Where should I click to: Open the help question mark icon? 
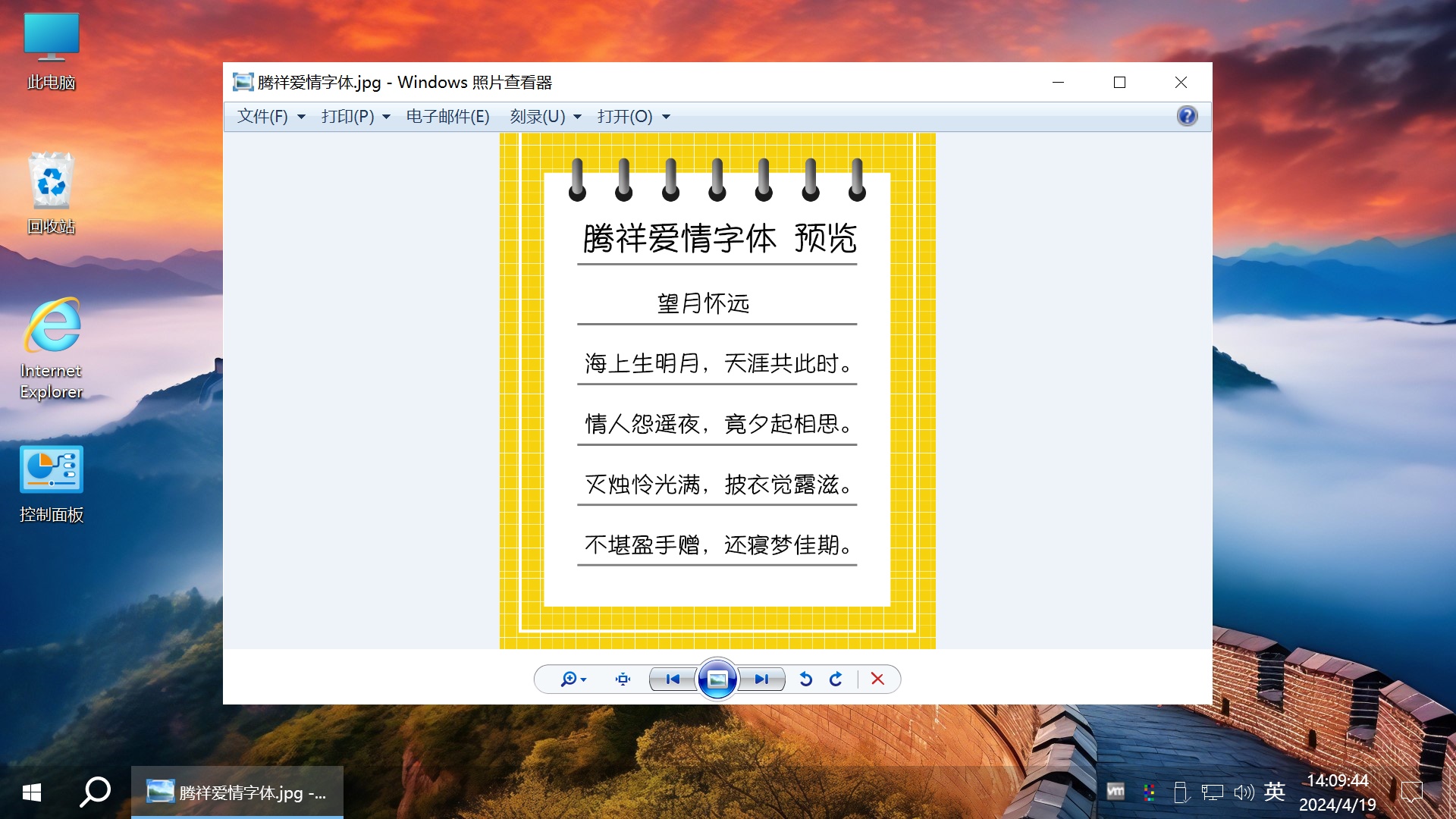[1187, 116]
